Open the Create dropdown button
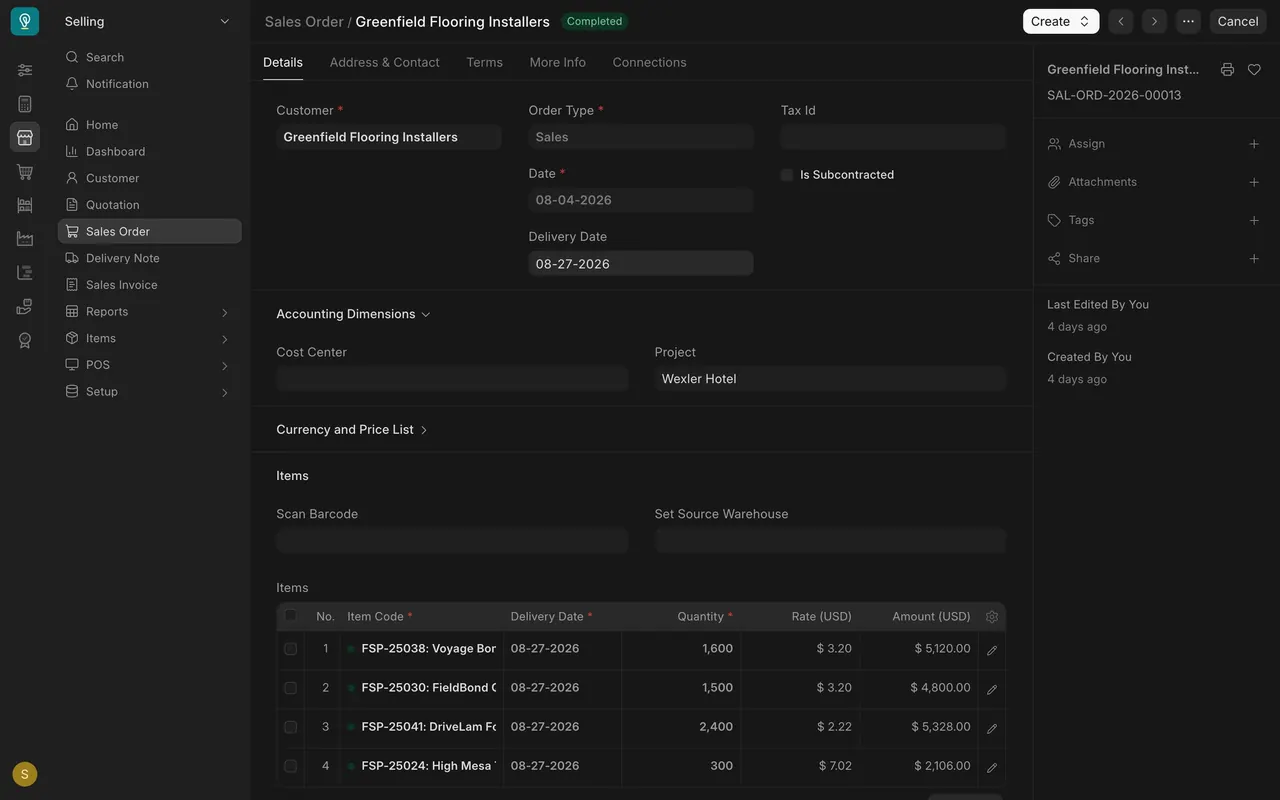The height and width of the screenshot is (800, 1280). pos(1061,21)
